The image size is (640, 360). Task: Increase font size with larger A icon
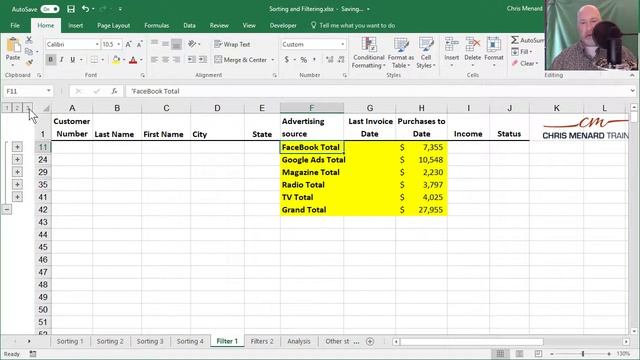(129, 44)
